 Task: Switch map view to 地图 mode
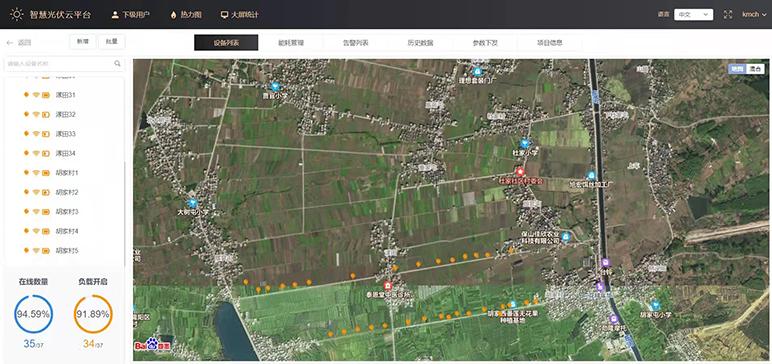737,69
